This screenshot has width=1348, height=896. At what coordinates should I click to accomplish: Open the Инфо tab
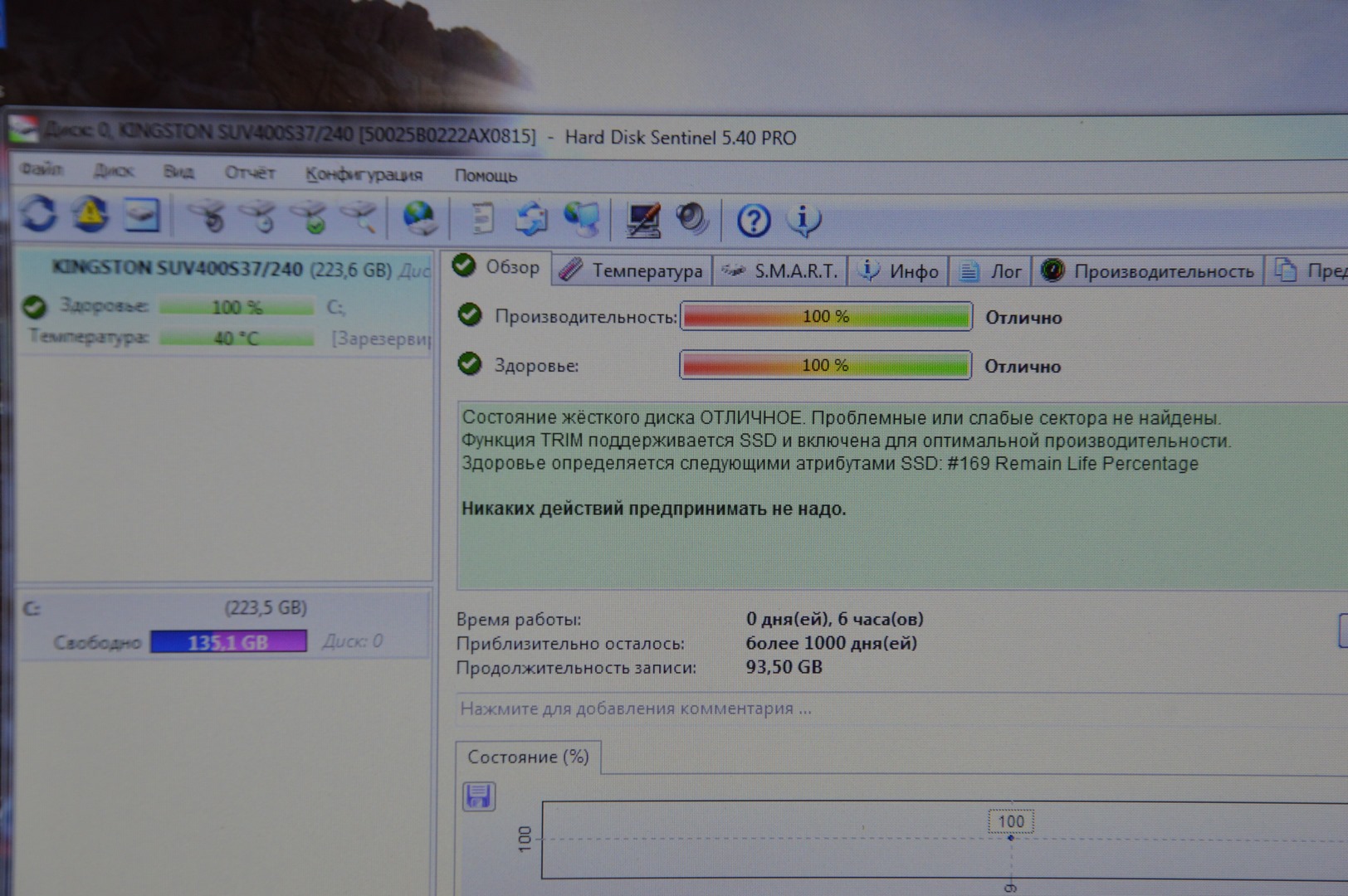(x=899, y=271)
